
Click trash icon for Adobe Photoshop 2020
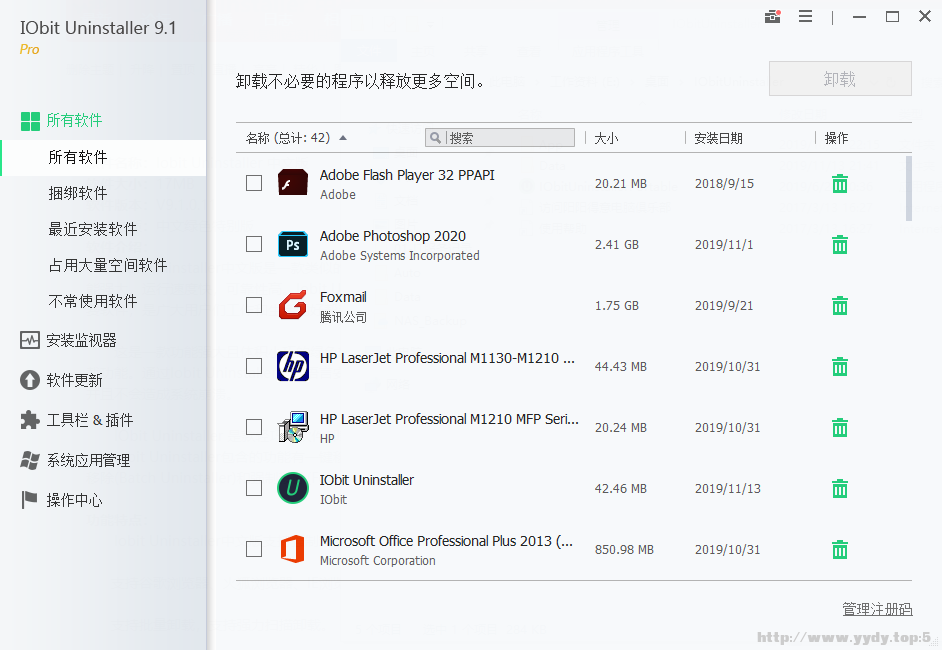click(x=840, y=245)
